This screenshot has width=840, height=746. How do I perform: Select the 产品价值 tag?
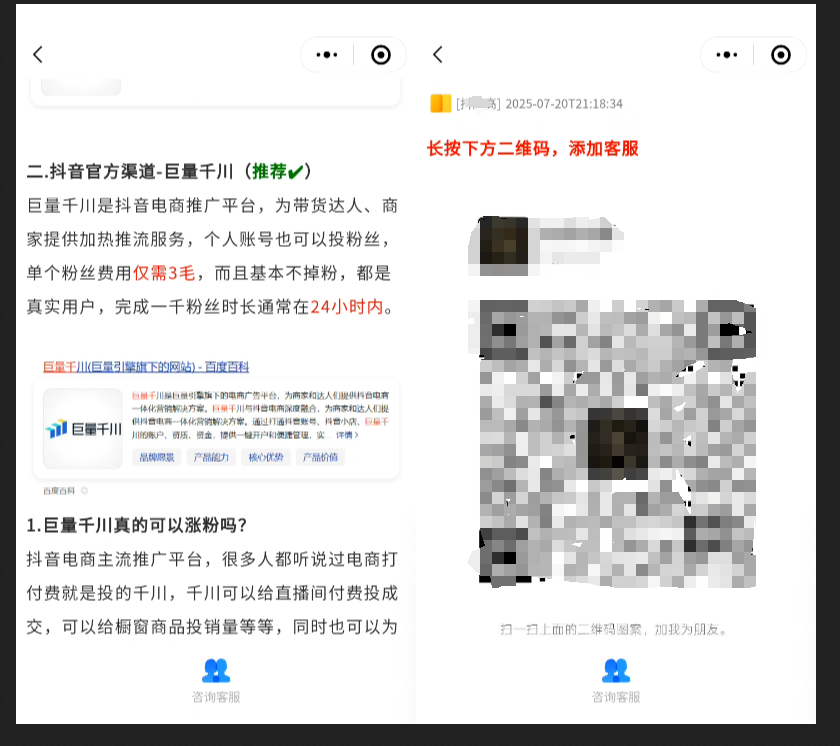[320, 457]
